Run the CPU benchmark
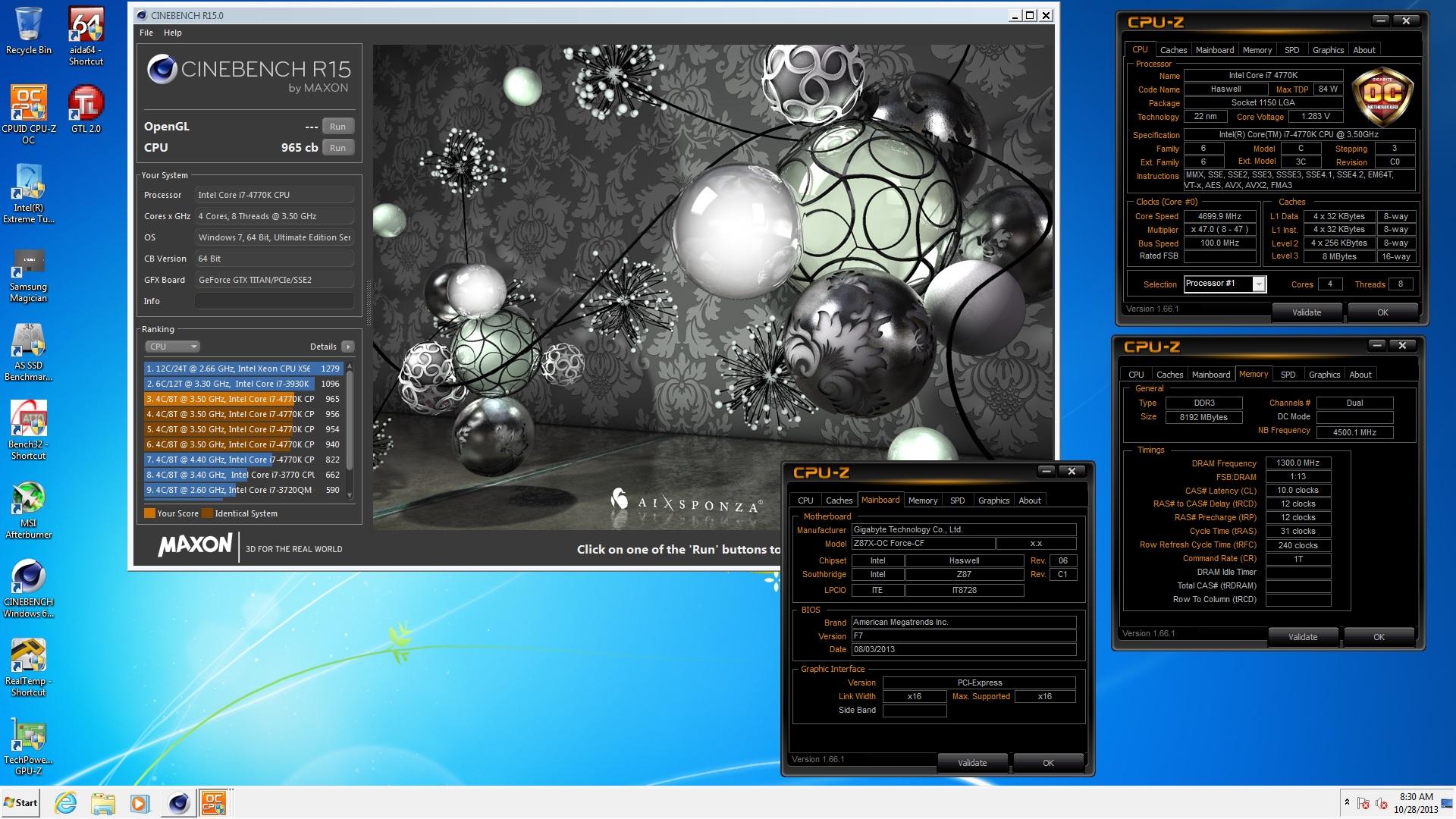This screenshot has width=1456, height=819. coord(337,148)
